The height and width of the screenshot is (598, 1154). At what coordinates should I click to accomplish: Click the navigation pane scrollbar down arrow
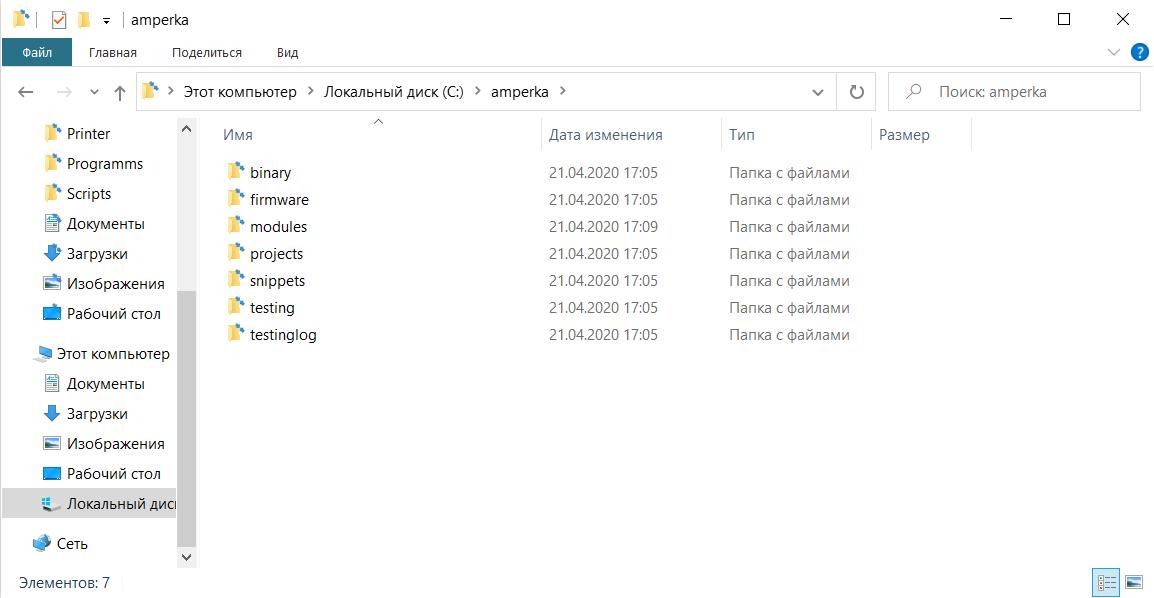click(186, 558)
